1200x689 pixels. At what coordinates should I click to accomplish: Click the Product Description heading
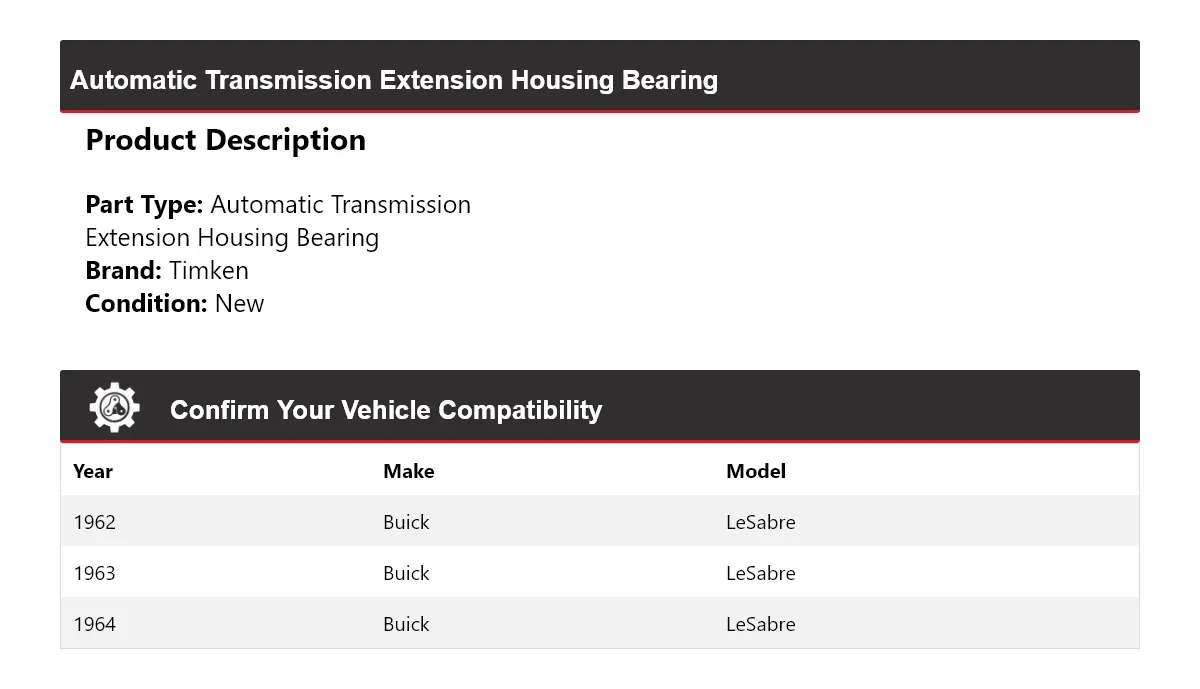(226, 140)
